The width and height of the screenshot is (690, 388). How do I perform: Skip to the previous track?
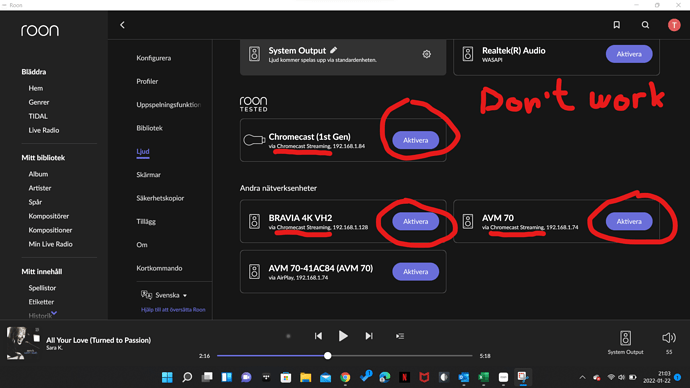tap(318, 336)
